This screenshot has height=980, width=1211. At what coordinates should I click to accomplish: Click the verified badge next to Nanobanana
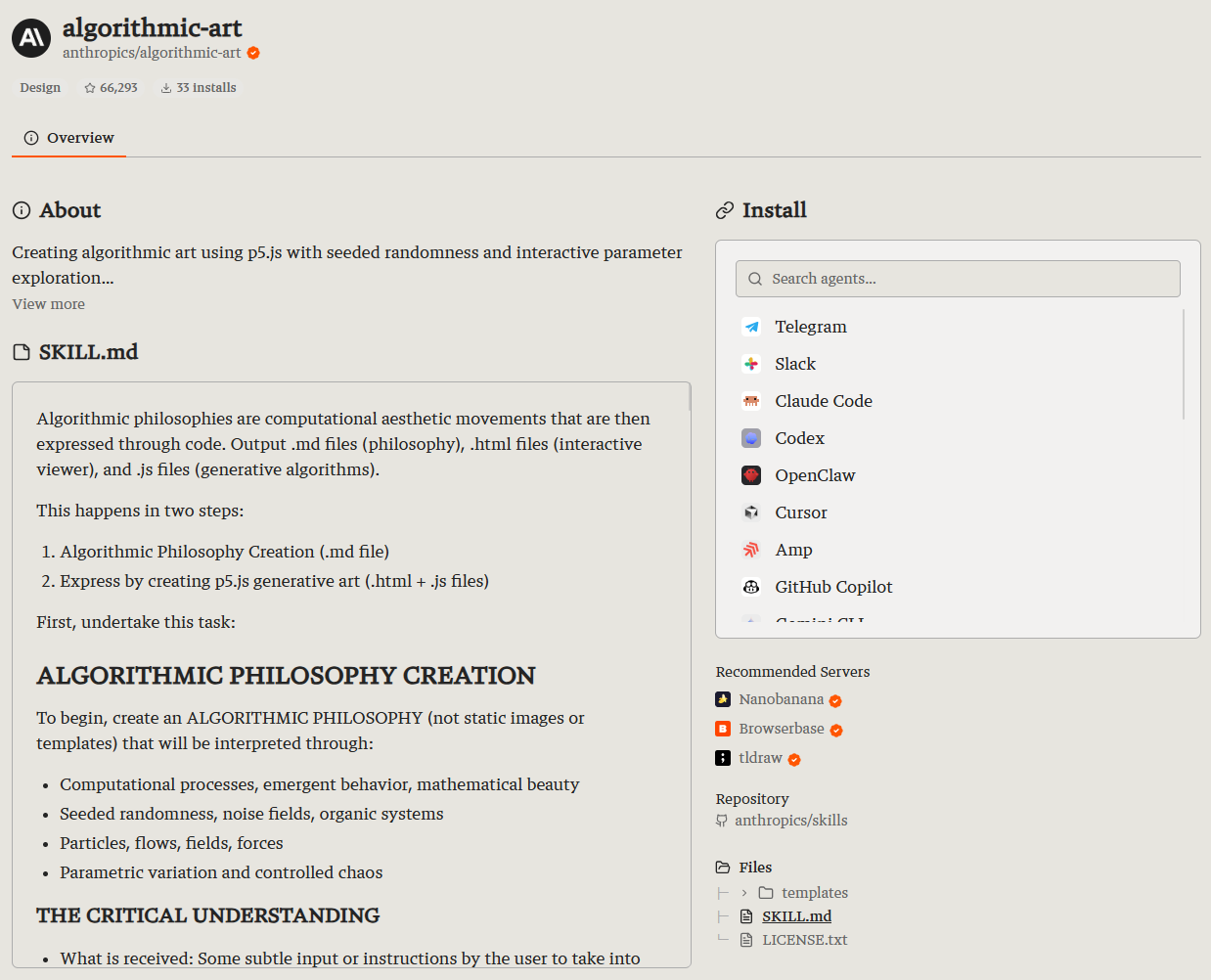(x=835, y=700)
